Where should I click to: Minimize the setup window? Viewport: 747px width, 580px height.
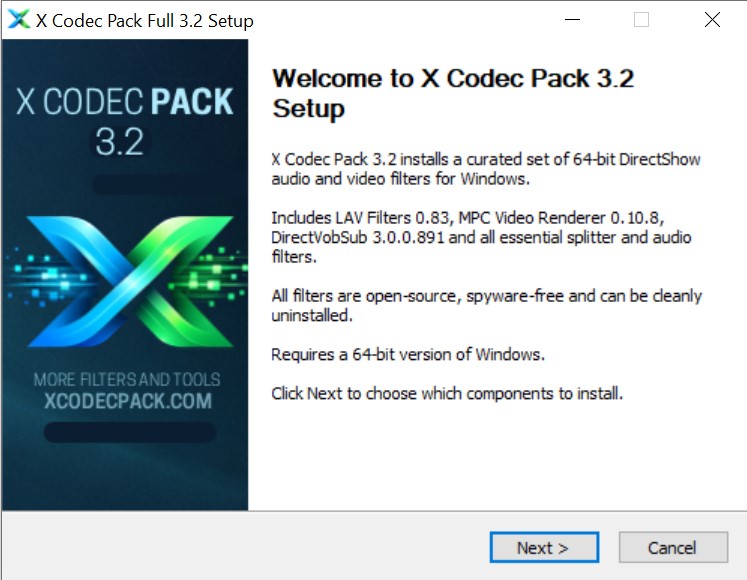pos(572,20)
